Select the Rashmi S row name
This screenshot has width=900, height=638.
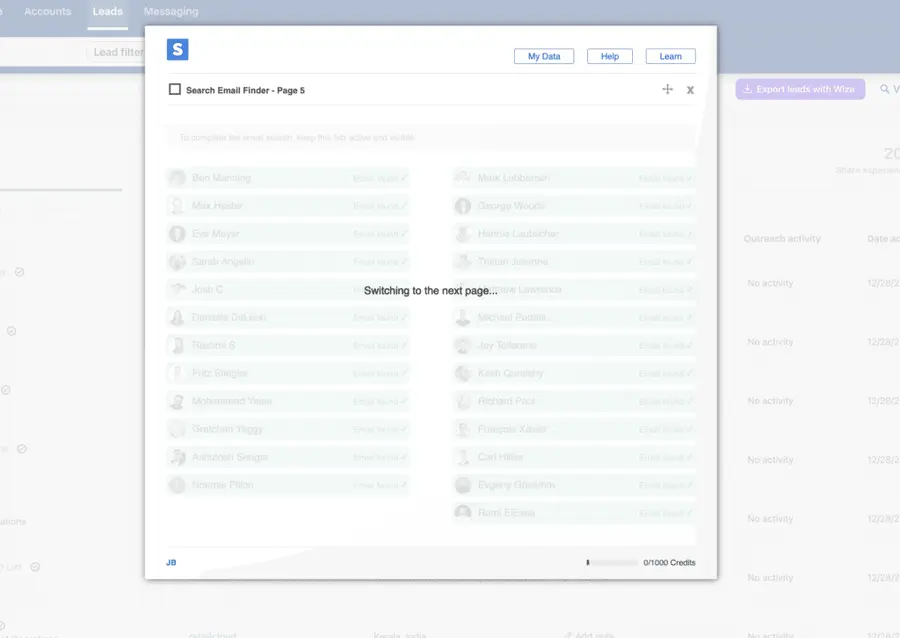click(x=214, y=345)
